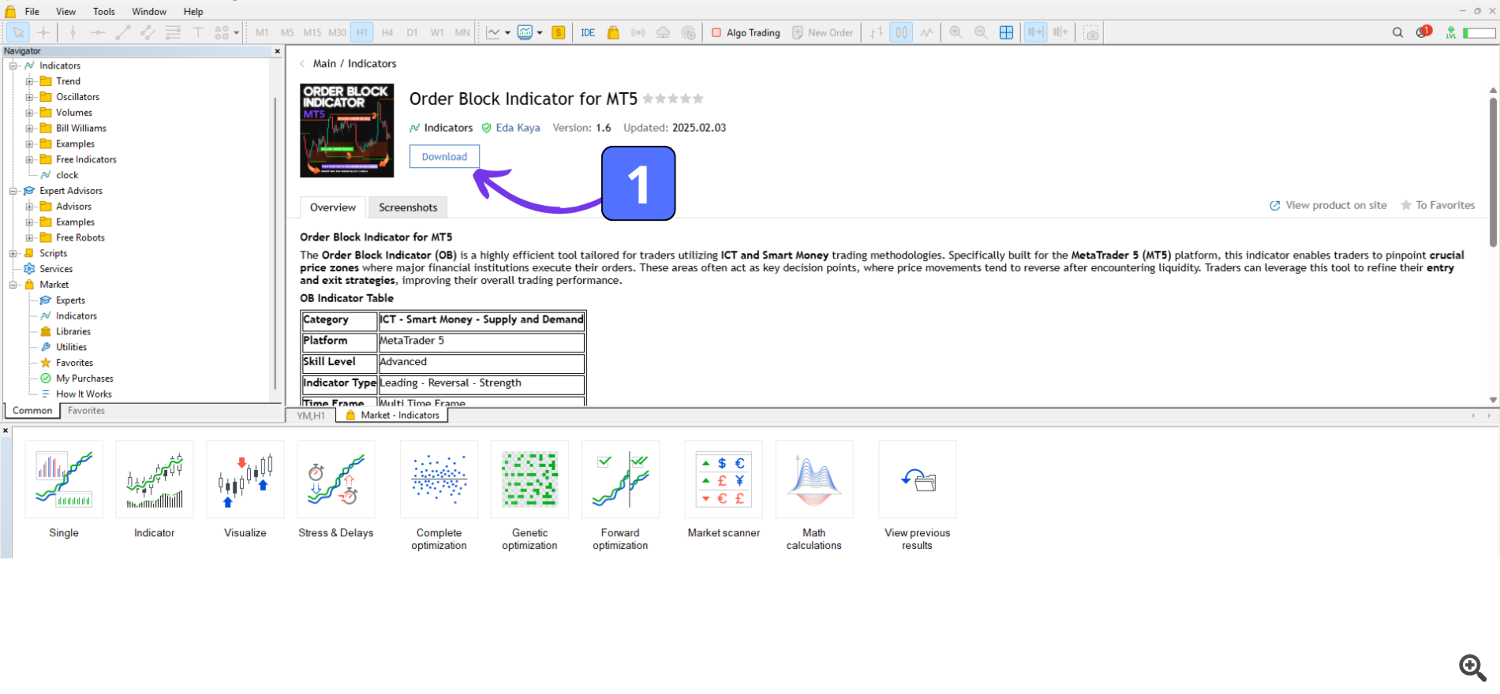Open the MetaEditor IDE from toolbar
This screenshot has width=1500, height=694.
(x=588, y=32)
